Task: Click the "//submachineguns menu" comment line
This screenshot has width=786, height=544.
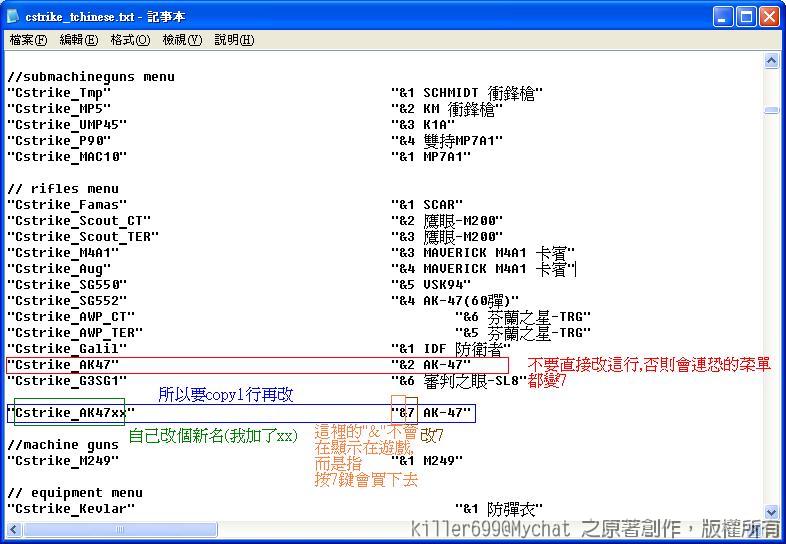Action: tap(91, 77)
